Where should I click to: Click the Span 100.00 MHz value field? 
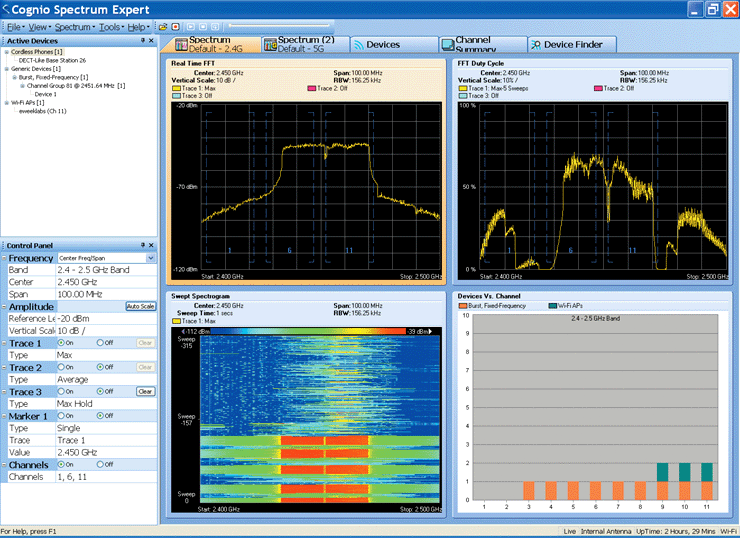pos(106,294)
